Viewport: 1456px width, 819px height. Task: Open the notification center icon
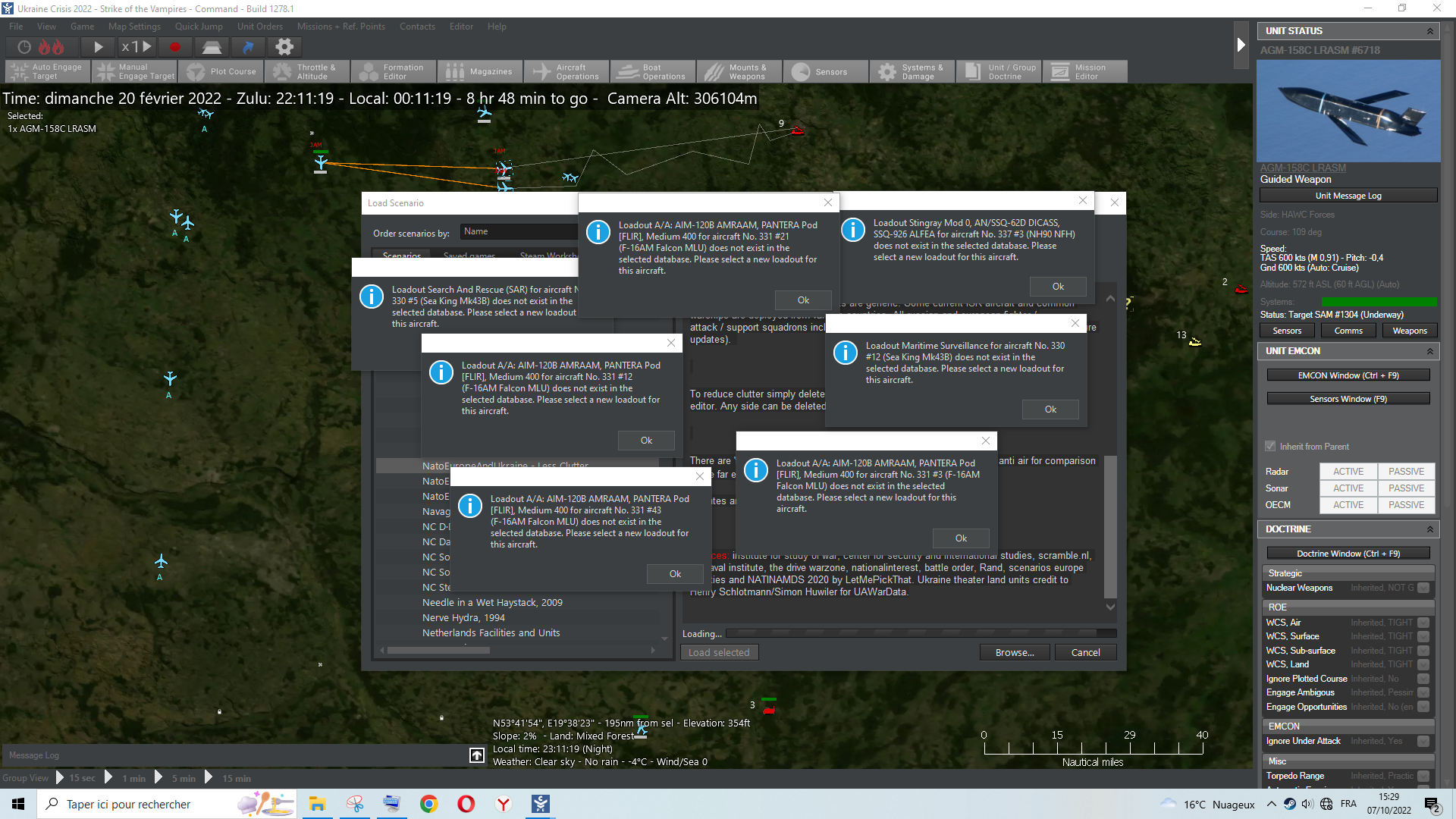coord(1432,805)
